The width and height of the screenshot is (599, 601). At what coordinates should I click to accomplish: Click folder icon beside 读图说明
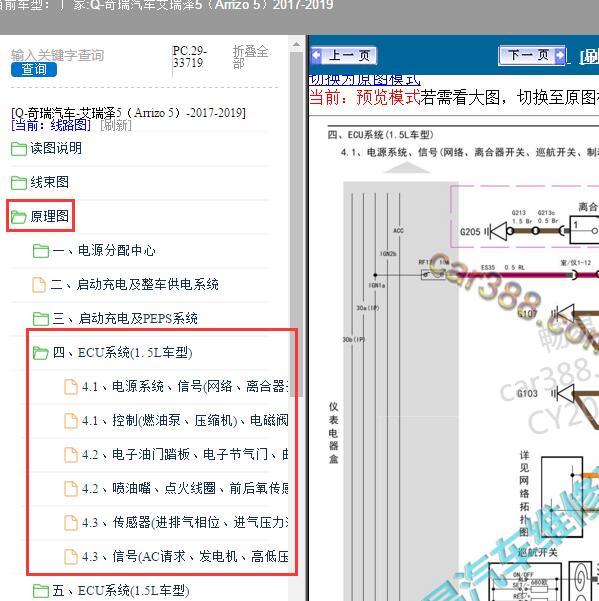(x=19, y=149)
